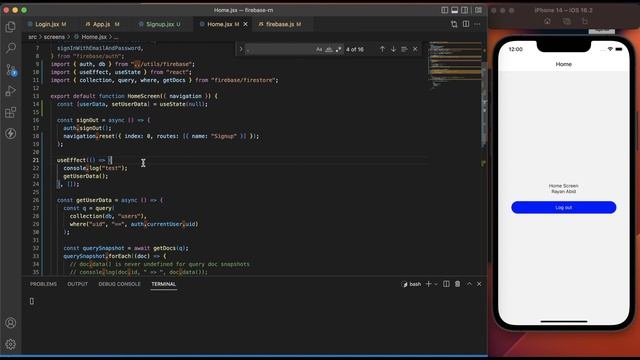Go to previous find match

(x=382, y=49)
